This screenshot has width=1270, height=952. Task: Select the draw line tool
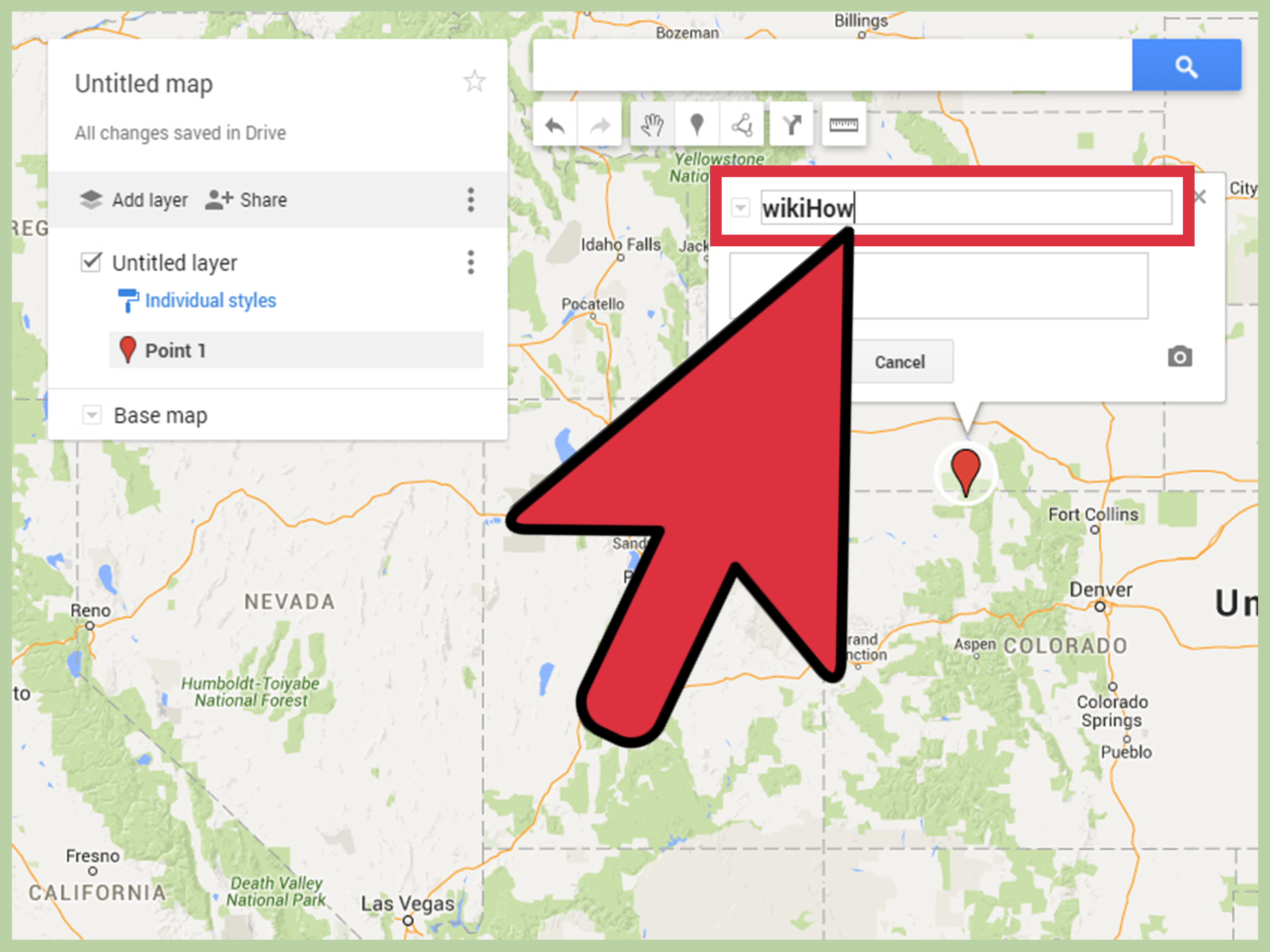pos(741,124)
